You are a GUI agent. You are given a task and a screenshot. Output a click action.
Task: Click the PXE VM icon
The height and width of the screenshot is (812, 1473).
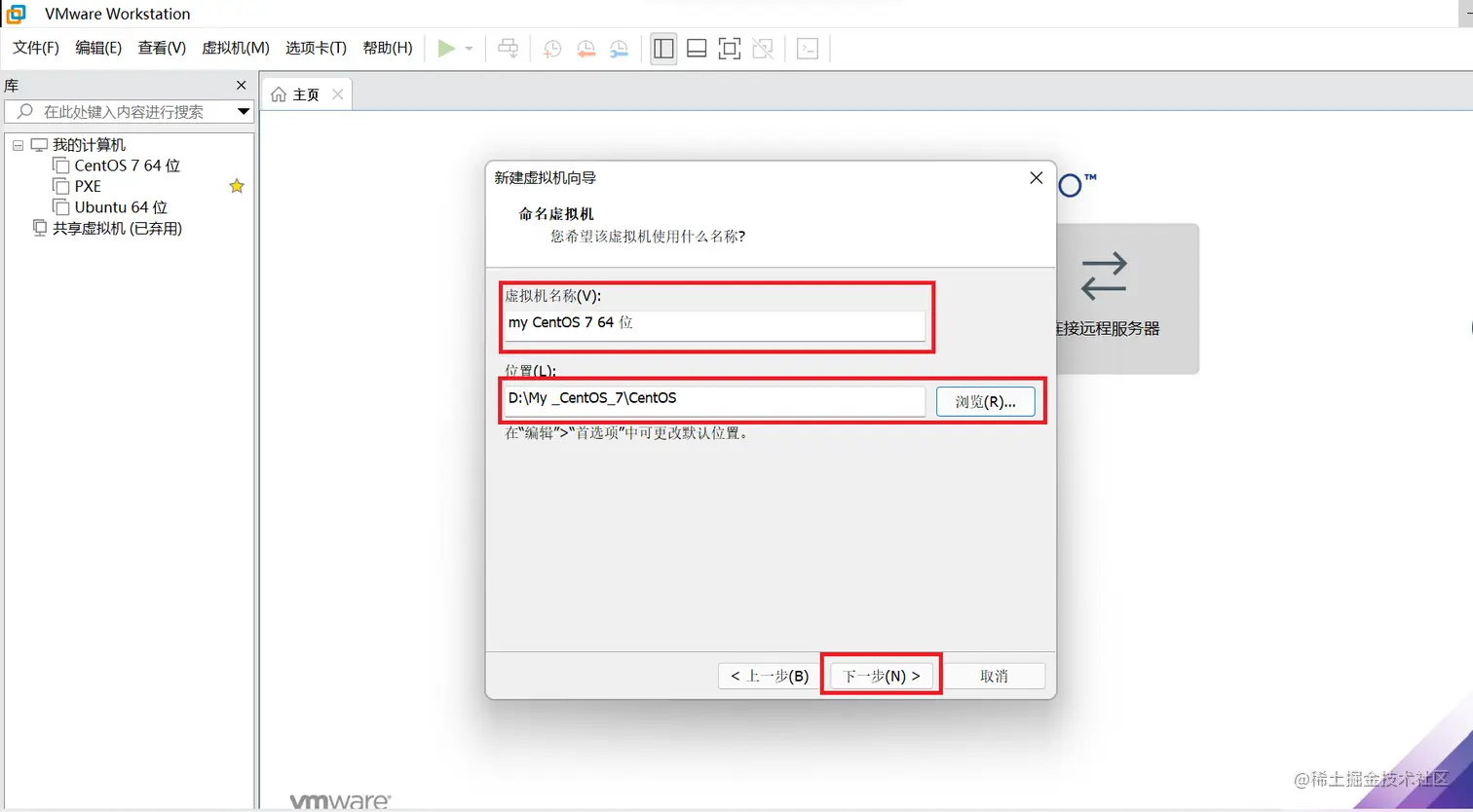click(x=61, y=186)
